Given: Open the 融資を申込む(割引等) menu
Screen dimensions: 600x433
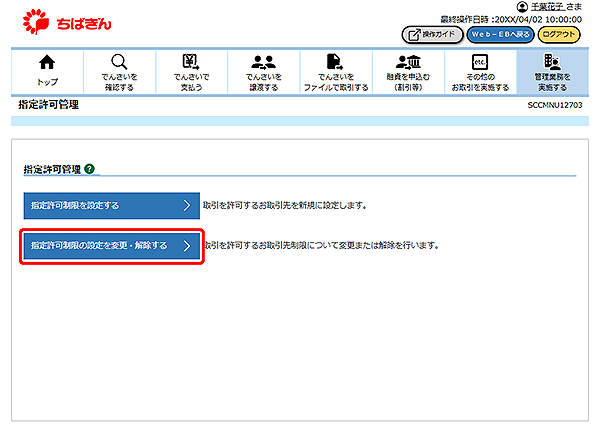Looking at the screenshot, I should (408, 72).
